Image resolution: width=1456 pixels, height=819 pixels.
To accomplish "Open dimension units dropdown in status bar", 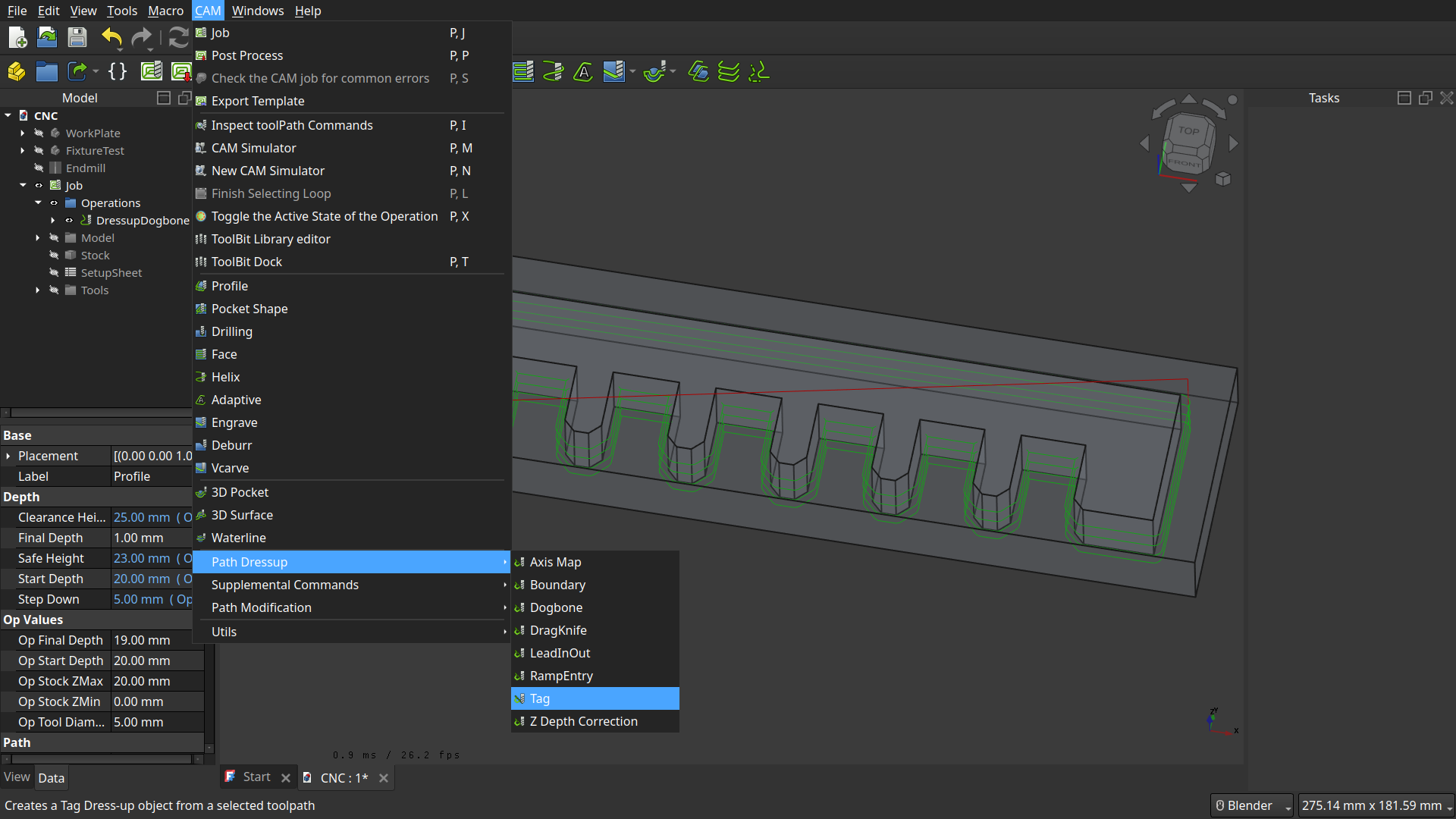I will tap(1376, 805).
